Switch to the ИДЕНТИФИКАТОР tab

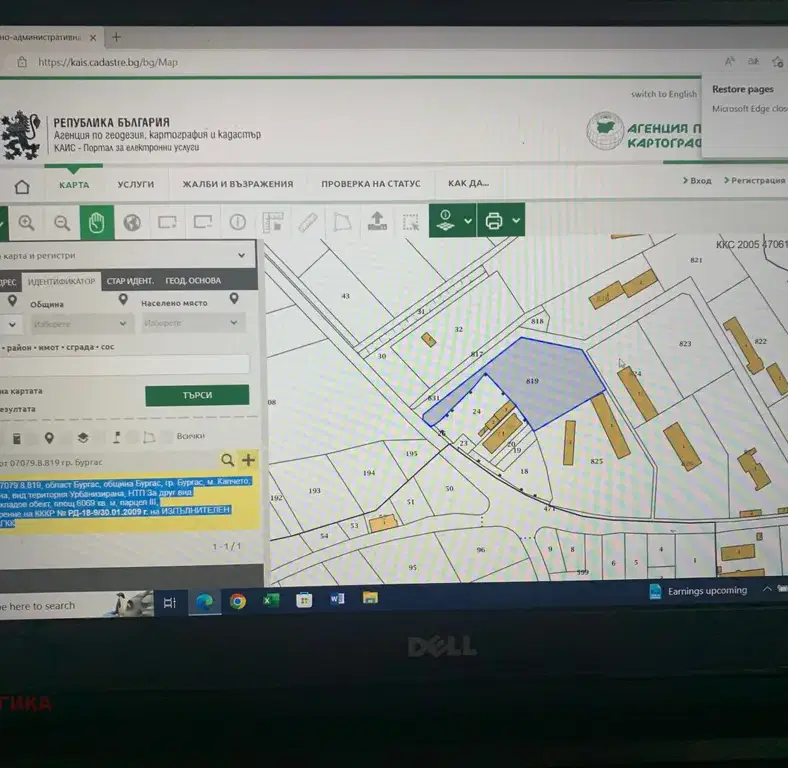click(61, 281)
